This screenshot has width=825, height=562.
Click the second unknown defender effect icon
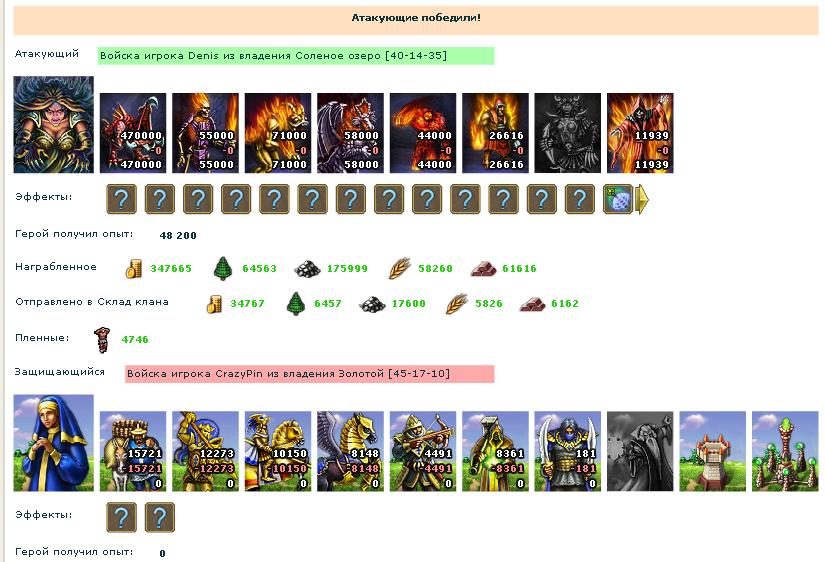pyautogui.click(x=159, y=517)
